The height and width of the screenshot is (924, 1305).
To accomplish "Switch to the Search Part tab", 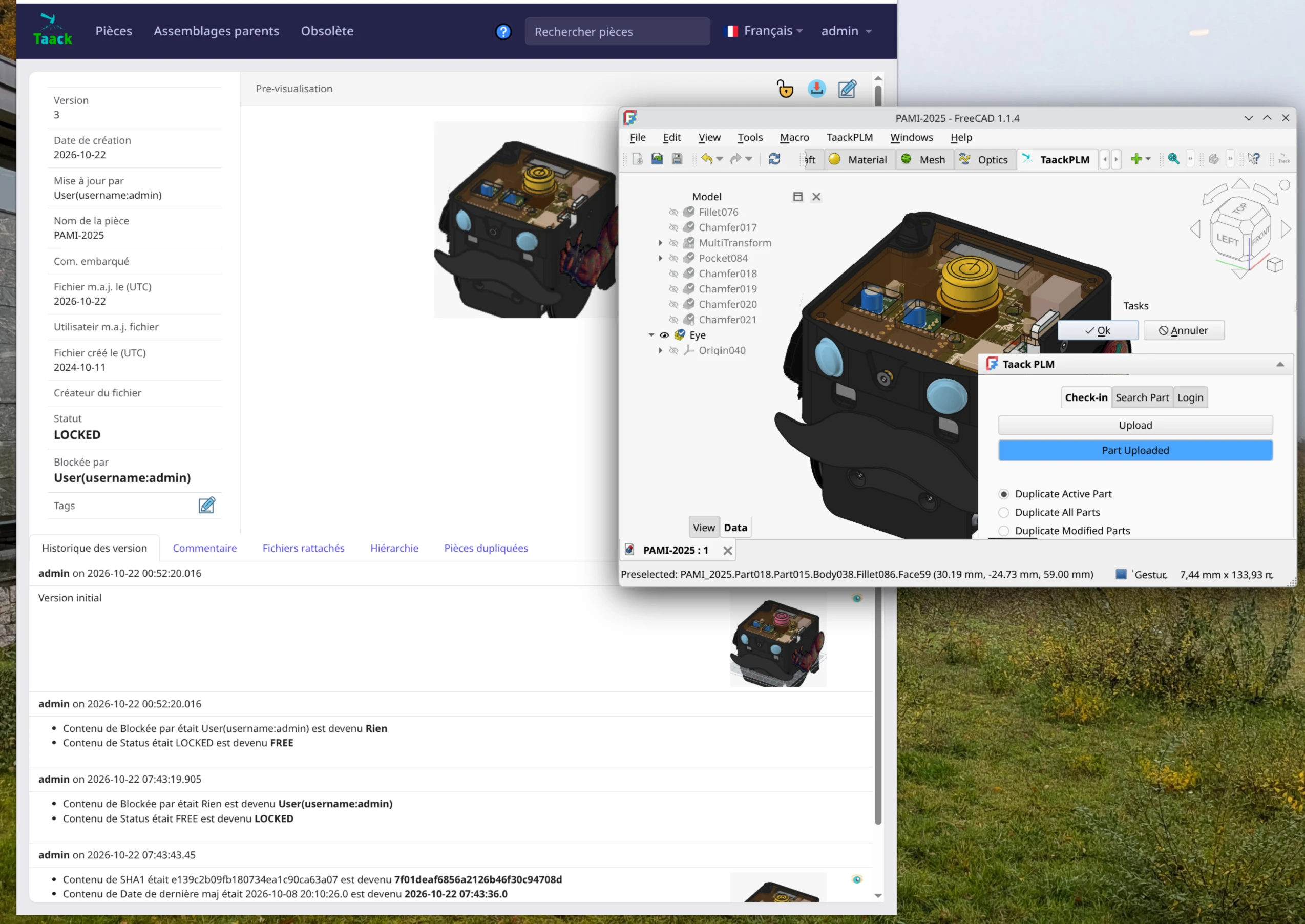I will click(x=1142, y=397).
